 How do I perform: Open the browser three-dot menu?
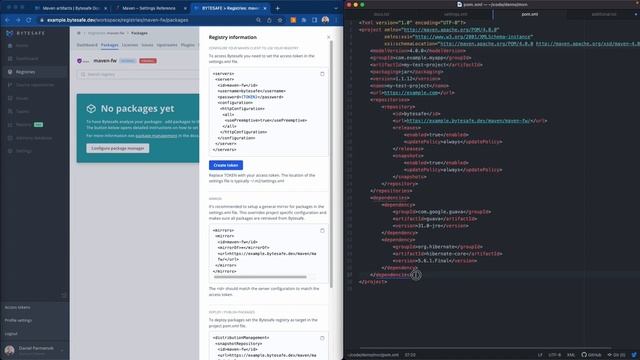[x=336, y=20]
